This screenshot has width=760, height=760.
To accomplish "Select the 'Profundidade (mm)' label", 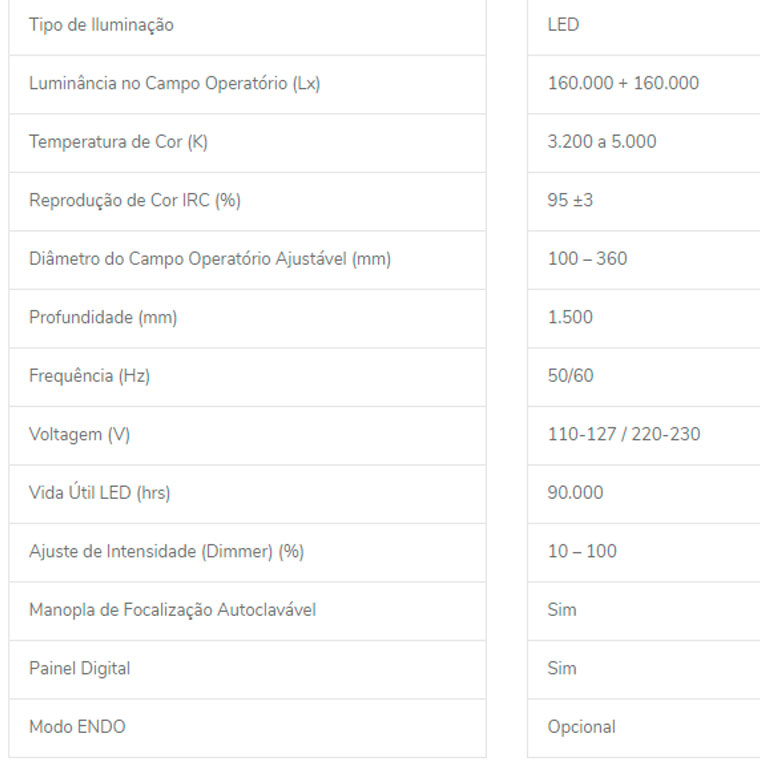I will coord(103,317).
